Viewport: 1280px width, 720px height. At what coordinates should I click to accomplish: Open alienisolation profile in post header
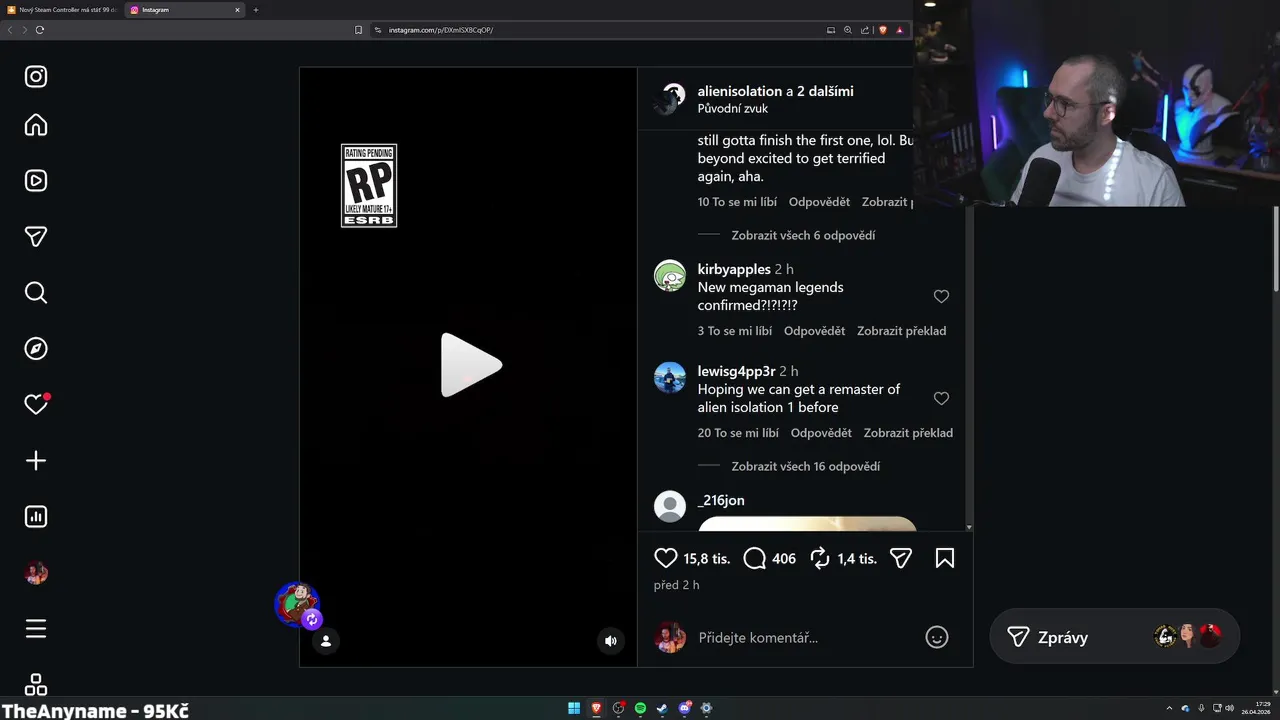[x=740, y=91]
